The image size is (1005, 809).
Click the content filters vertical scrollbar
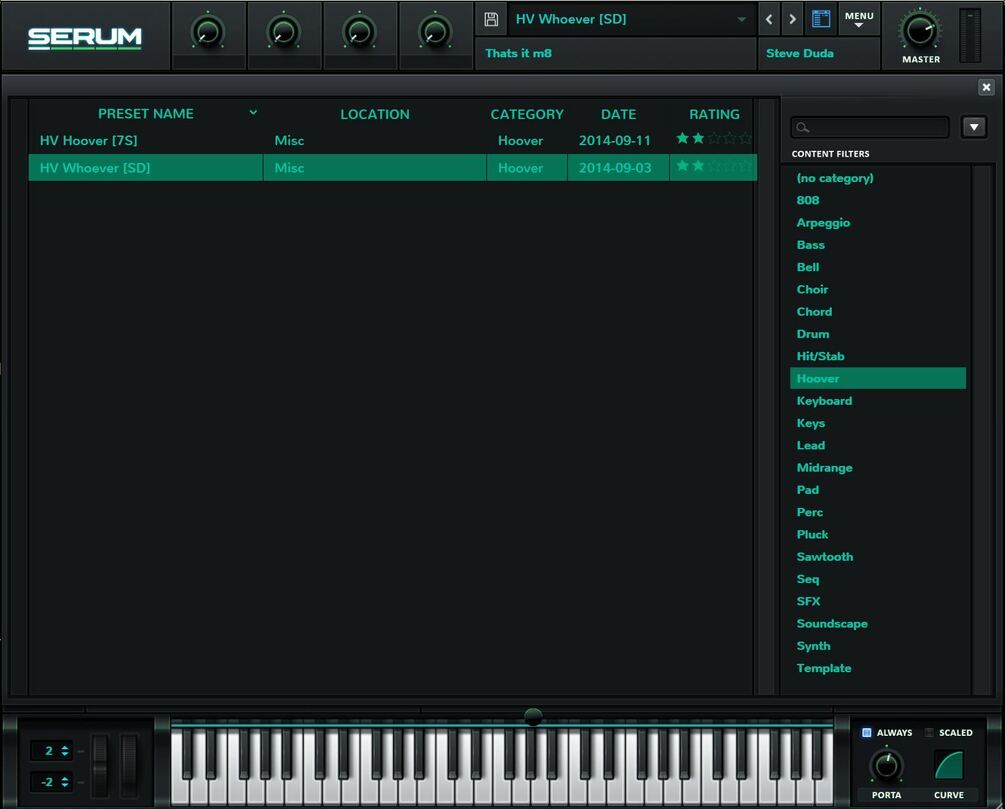point(981,430)
